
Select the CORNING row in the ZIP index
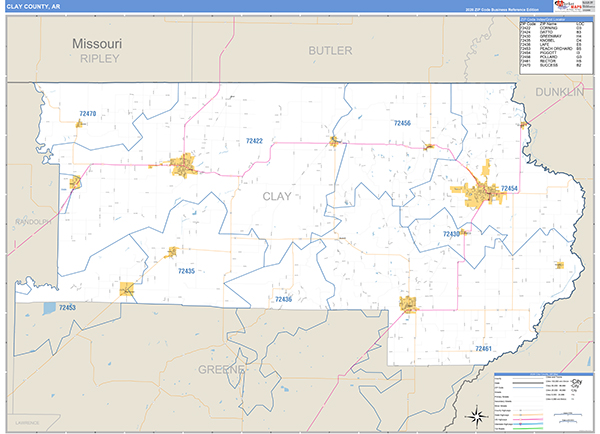pos(551,28)
